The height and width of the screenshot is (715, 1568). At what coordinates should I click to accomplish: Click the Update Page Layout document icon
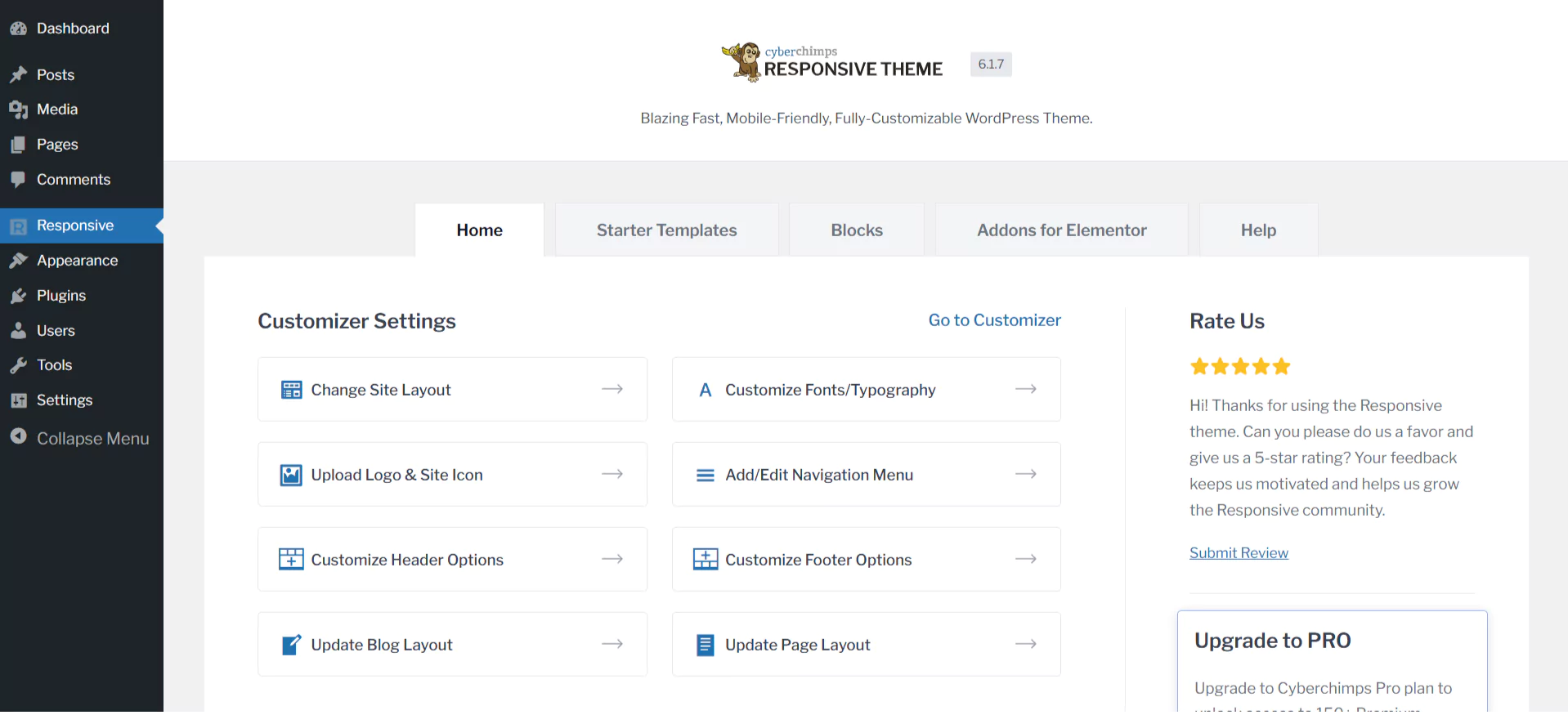[x=706, y=645]
